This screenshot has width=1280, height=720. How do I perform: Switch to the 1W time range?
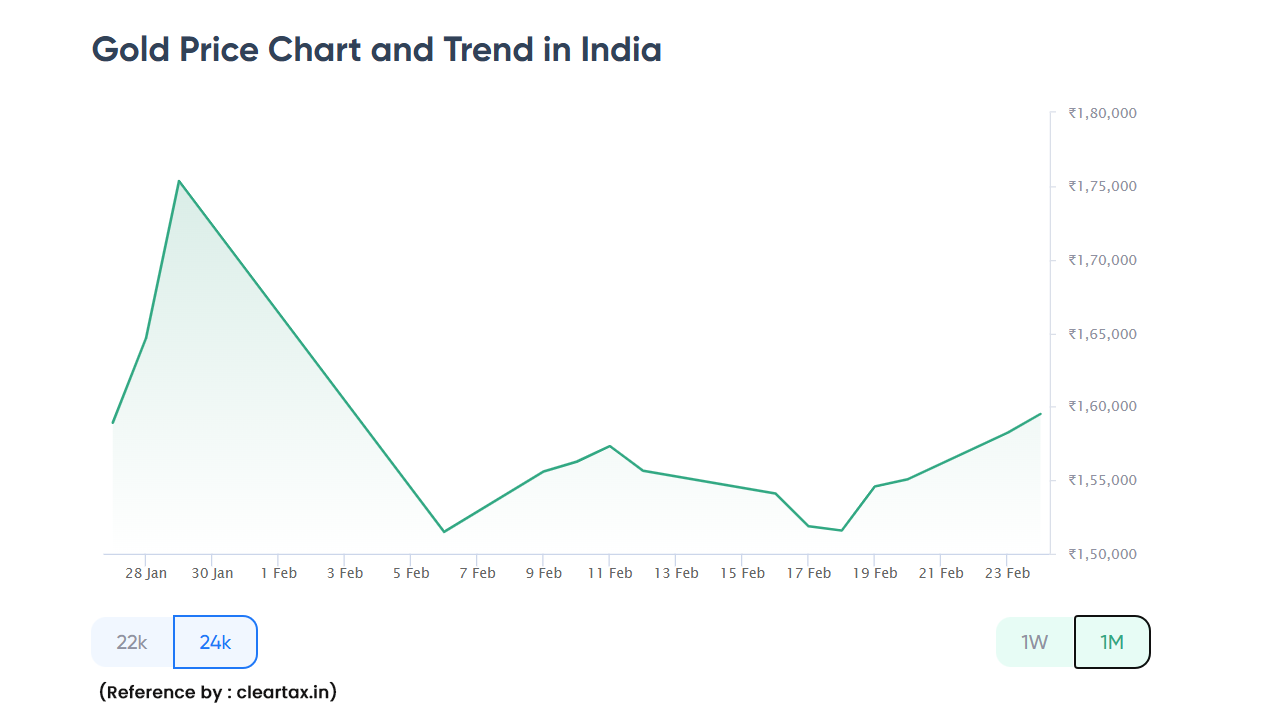pyautogui.click(x=1033, y=642)
